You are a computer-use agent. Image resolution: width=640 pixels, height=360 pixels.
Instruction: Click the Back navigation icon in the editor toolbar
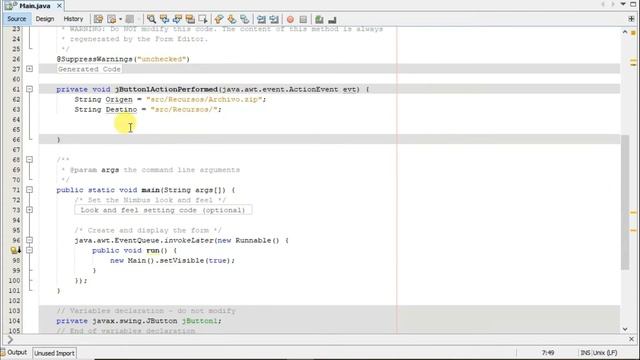pyautogui.click(x=111, y=19)
